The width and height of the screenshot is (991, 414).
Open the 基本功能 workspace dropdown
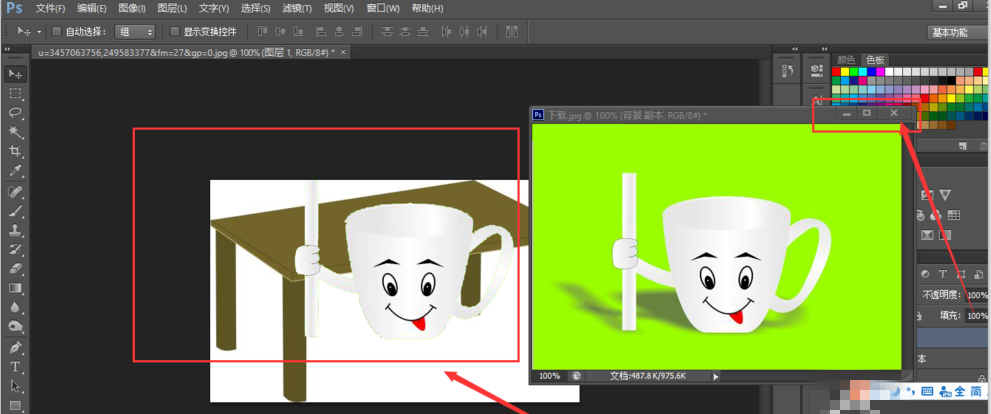coord(949,32)
